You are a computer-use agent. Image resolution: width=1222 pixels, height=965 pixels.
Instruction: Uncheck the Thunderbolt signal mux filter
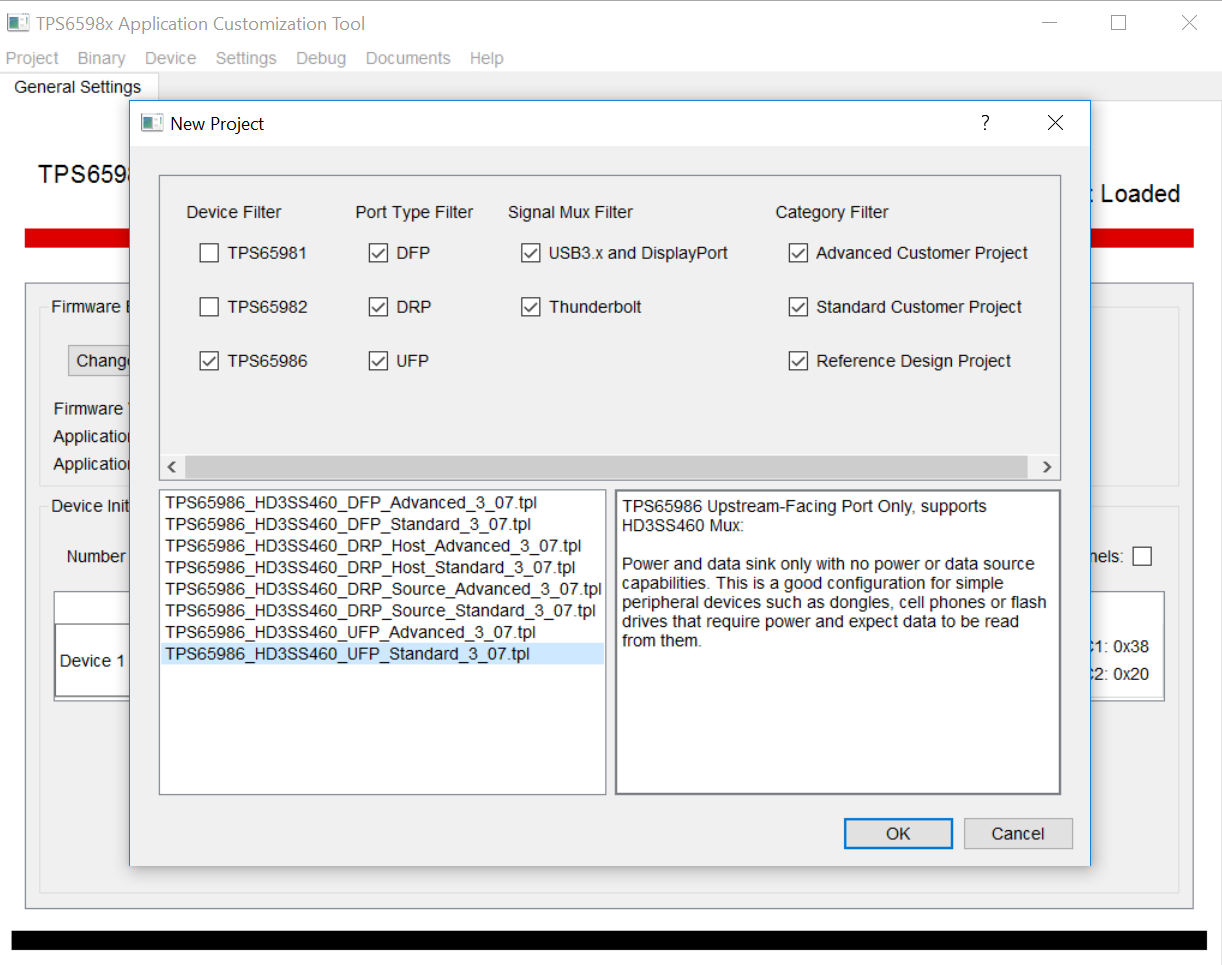531,307
